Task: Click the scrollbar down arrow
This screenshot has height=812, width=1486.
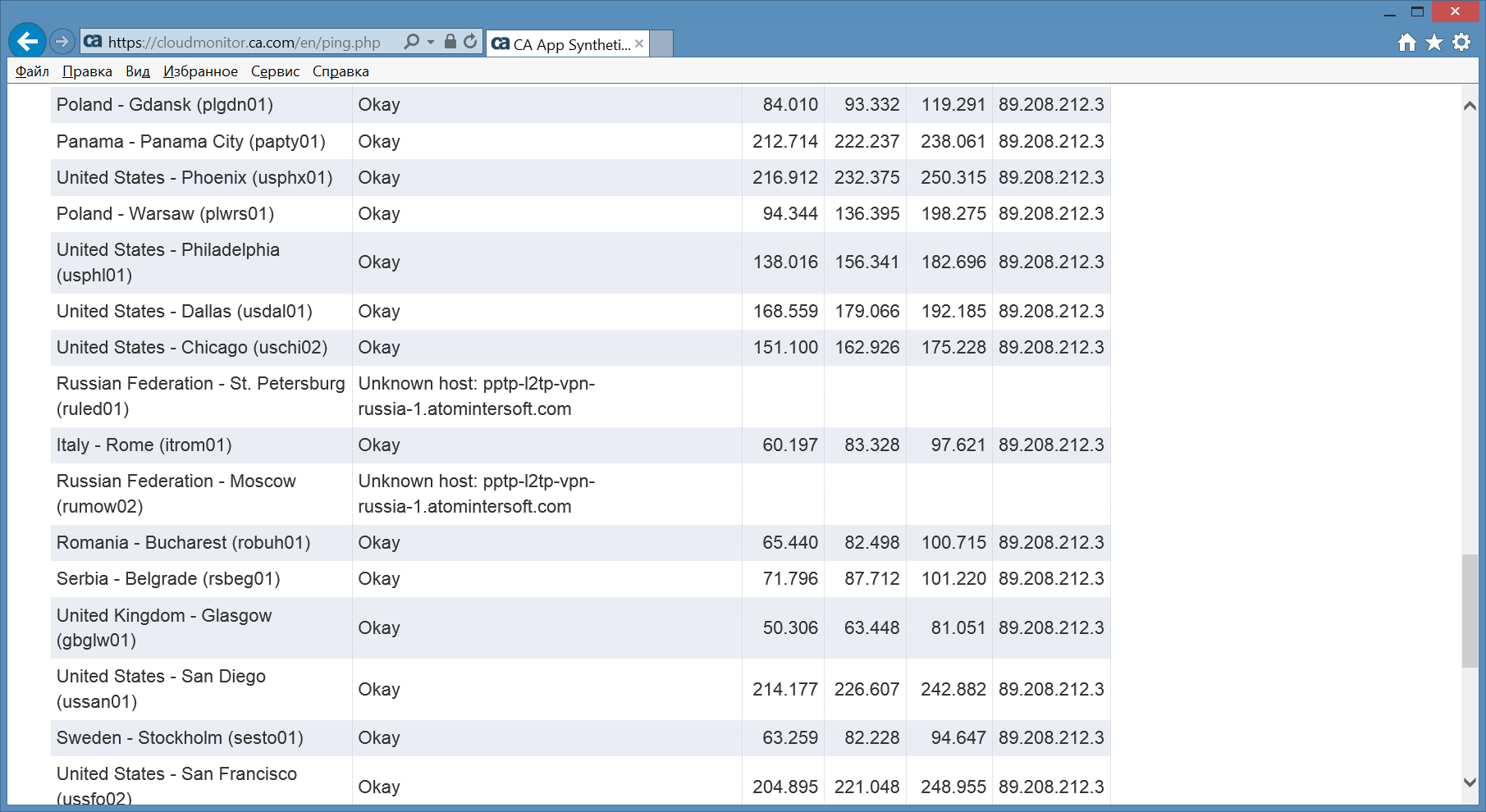Action: click(1470, 782)
